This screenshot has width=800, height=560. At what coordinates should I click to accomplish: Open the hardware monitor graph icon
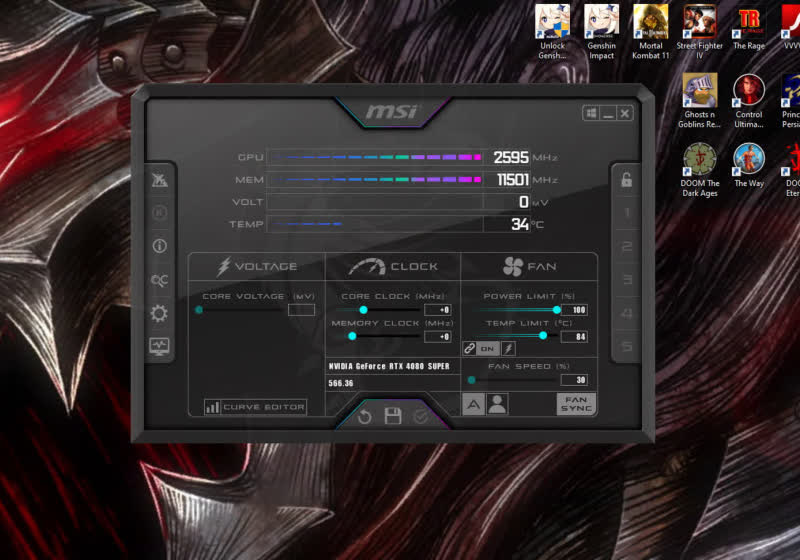(x=160, y=347)
